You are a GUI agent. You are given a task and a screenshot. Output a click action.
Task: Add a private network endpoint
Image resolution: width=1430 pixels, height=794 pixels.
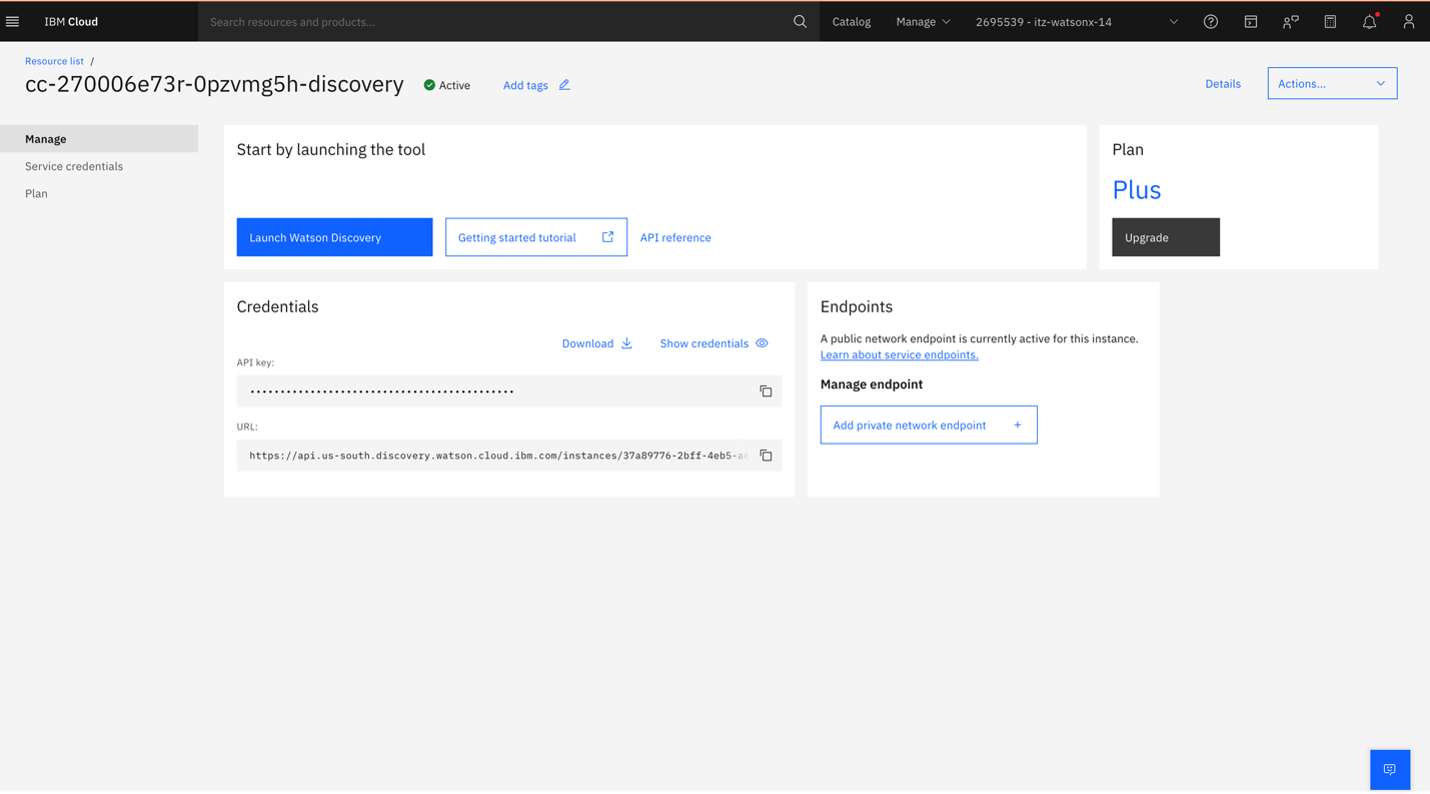[x=928, y=424]
